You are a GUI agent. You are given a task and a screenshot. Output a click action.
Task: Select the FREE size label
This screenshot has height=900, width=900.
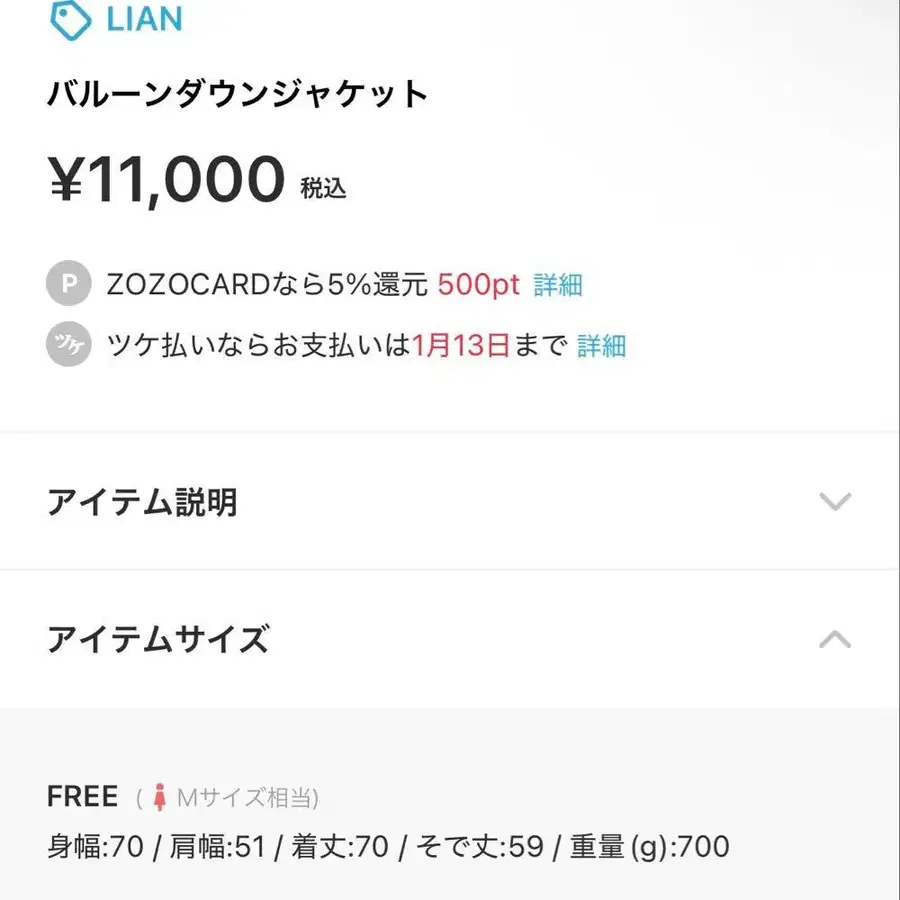pos(81,795)
